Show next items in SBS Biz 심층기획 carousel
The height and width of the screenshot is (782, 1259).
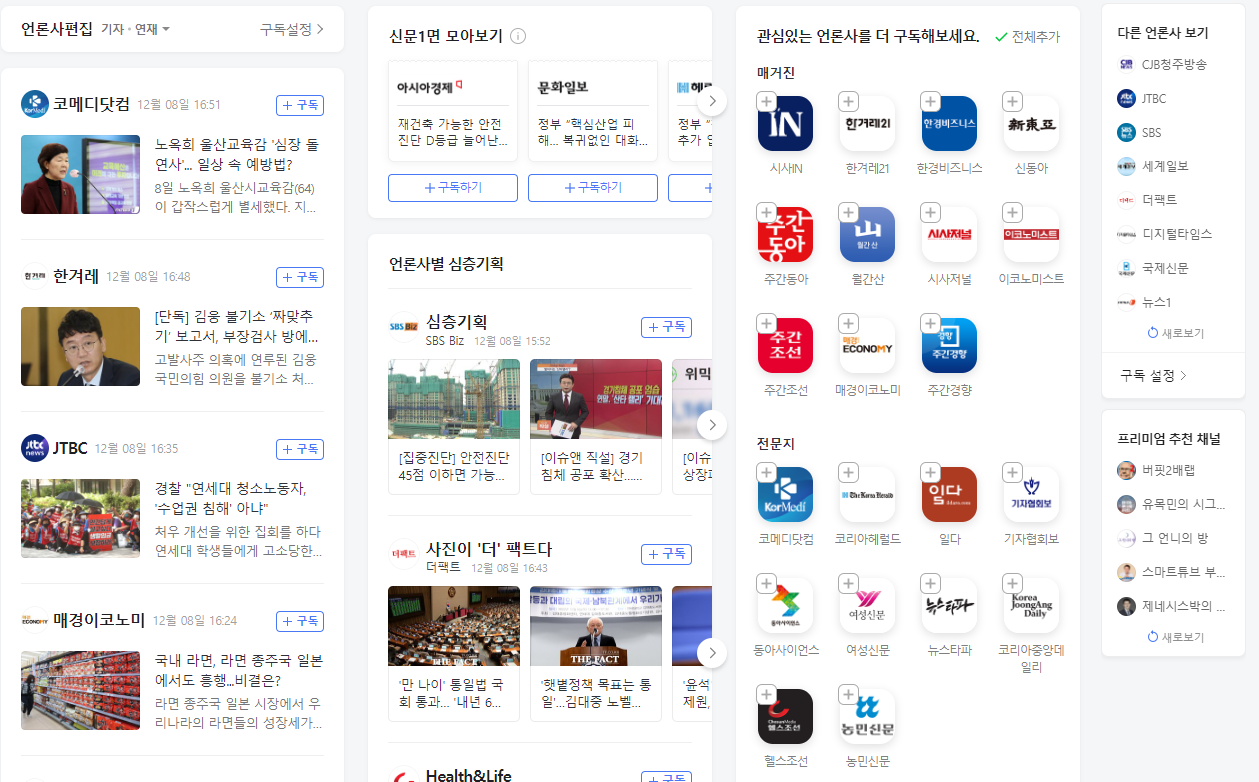[712, 425]
